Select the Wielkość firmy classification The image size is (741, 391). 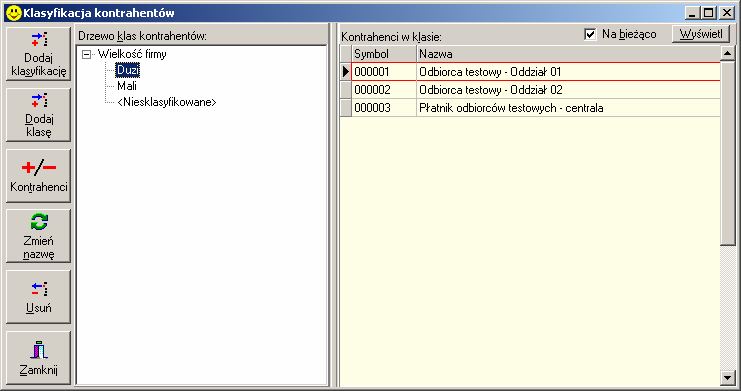coord(132,54)
